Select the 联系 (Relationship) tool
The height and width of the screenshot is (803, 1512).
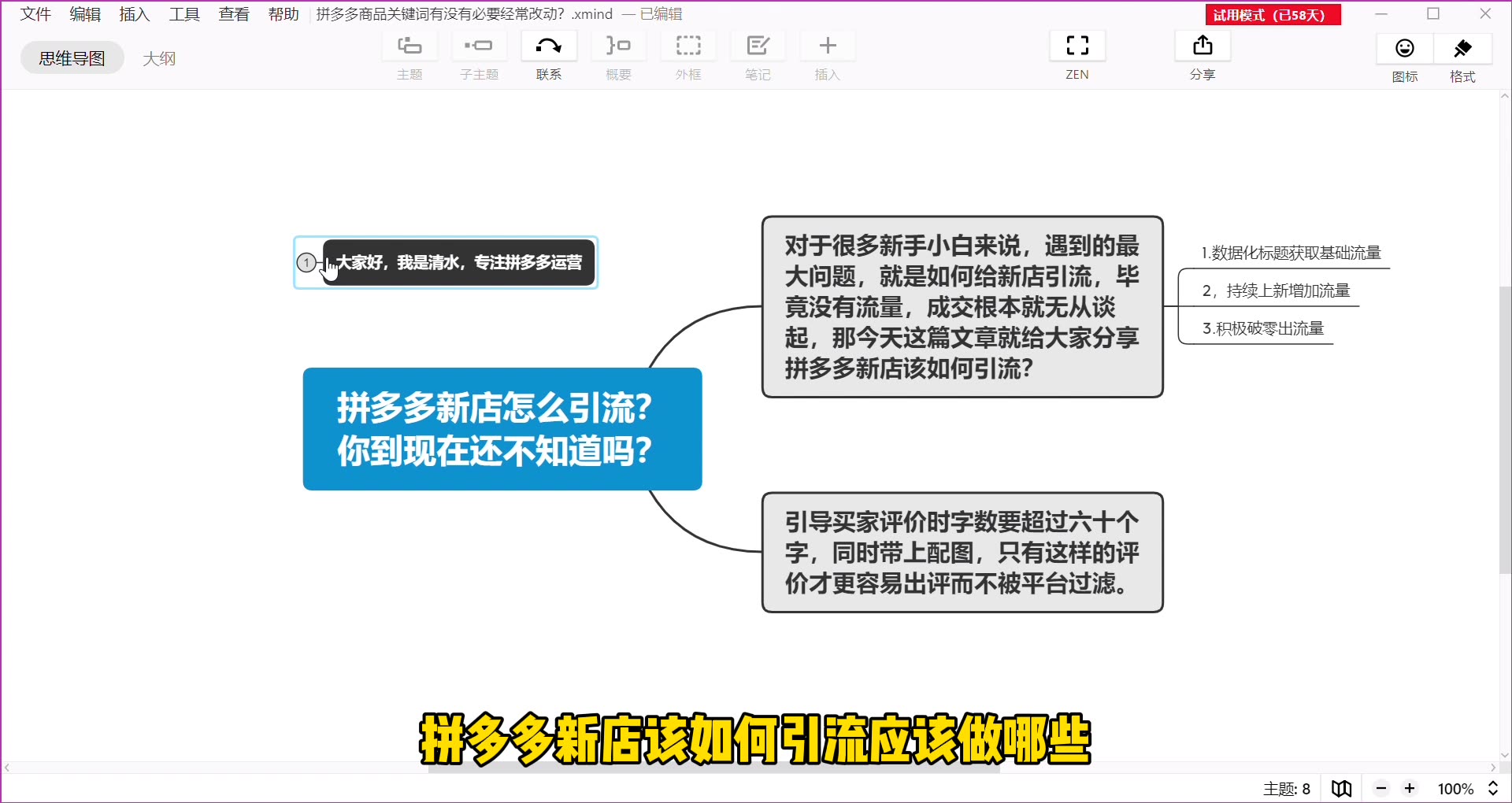tap(549, 46)
